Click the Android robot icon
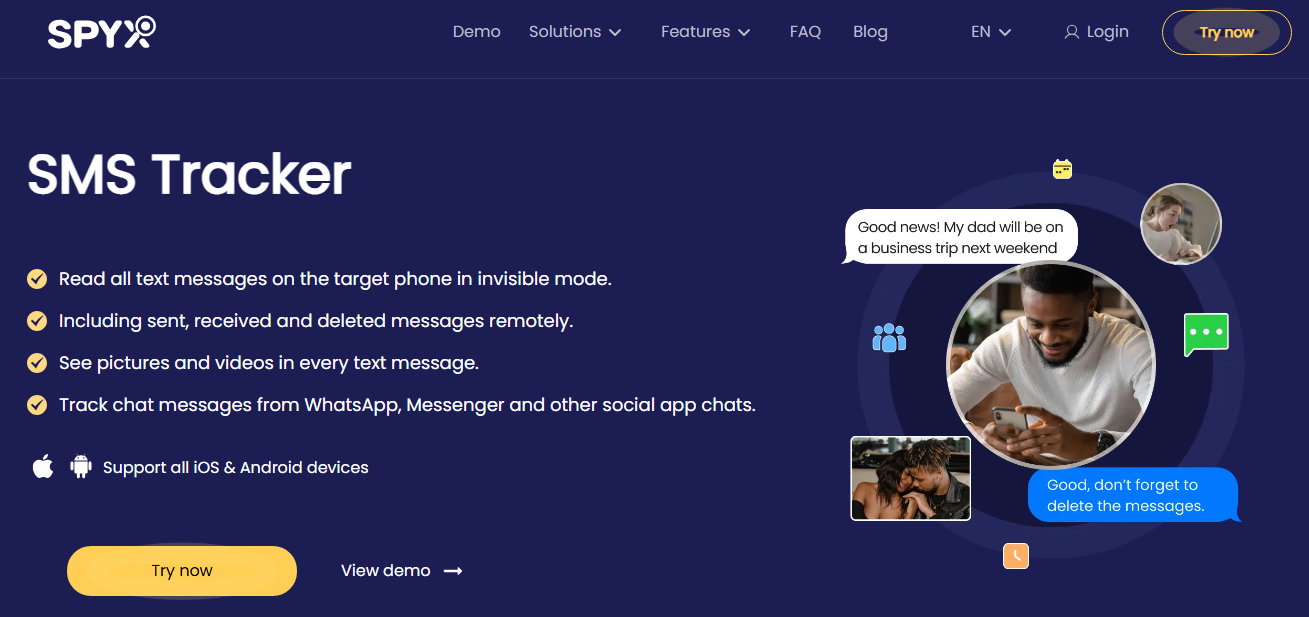Viewport: 1309px width, 617px height. 81,466
